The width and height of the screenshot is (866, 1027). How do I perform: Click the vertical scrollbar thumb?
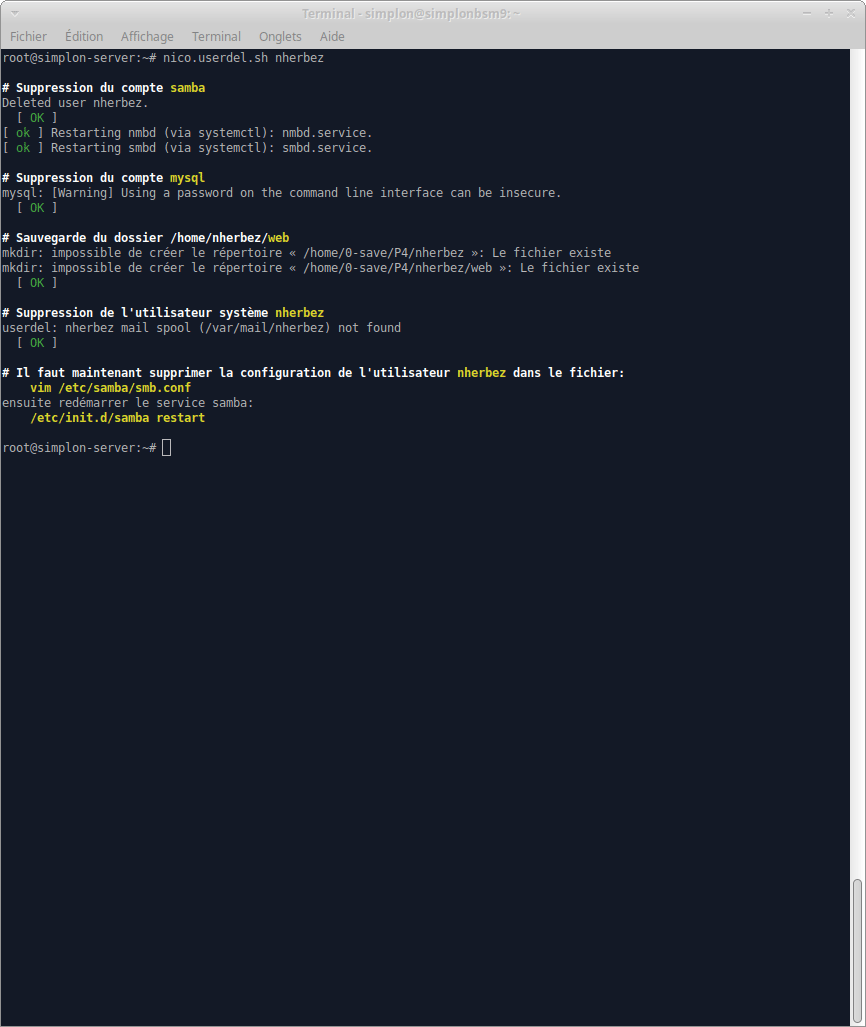tap(857, 950)
